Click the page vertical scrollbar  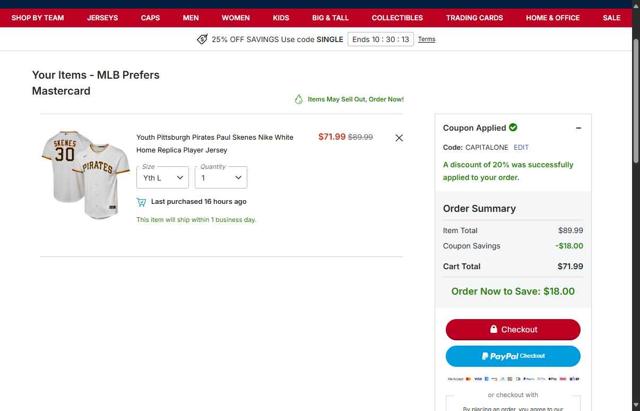(635, 200)
